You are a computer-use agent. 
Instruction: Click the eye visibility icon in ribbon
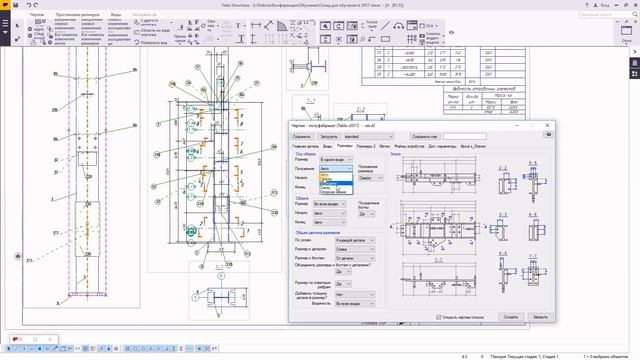[x=451, y=32]
